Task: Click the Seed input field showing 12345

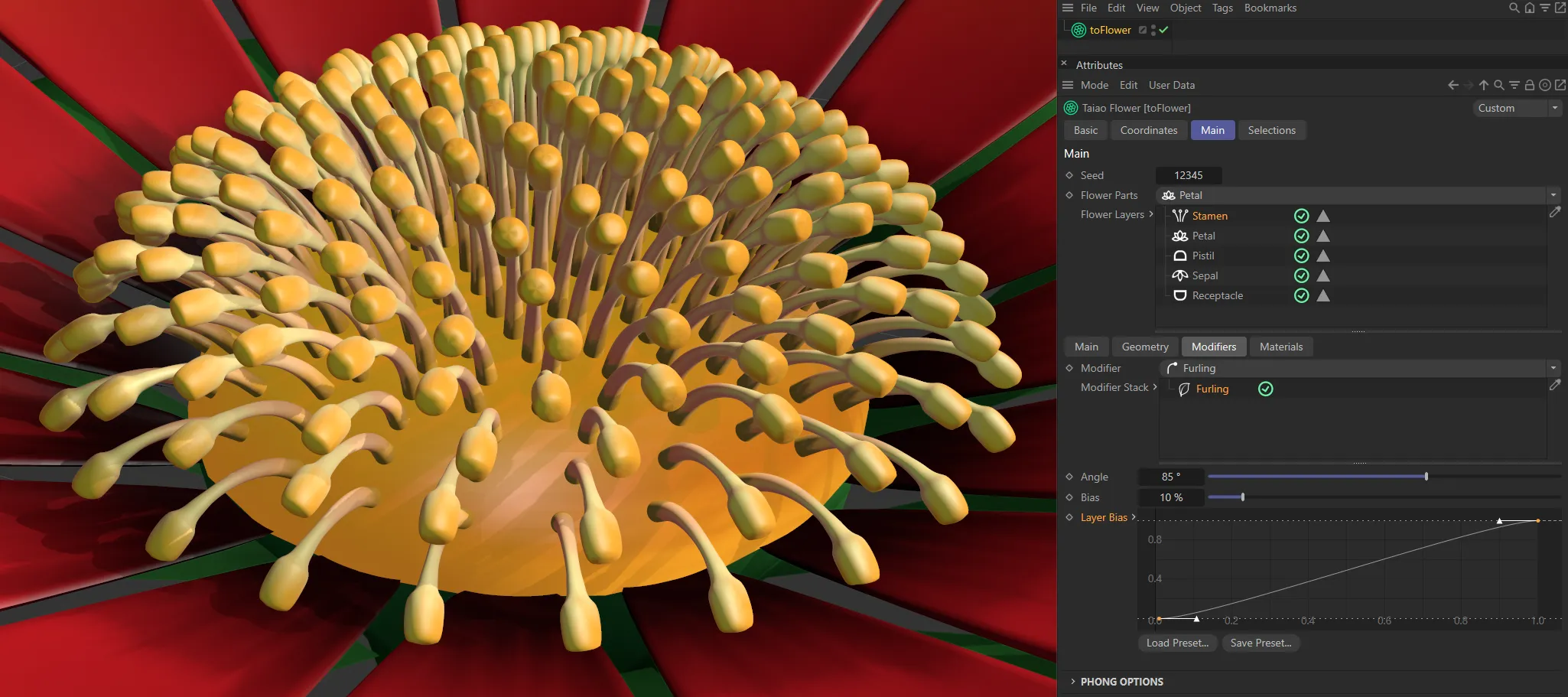Action: pyautogui.click(x=1189, y=175)
